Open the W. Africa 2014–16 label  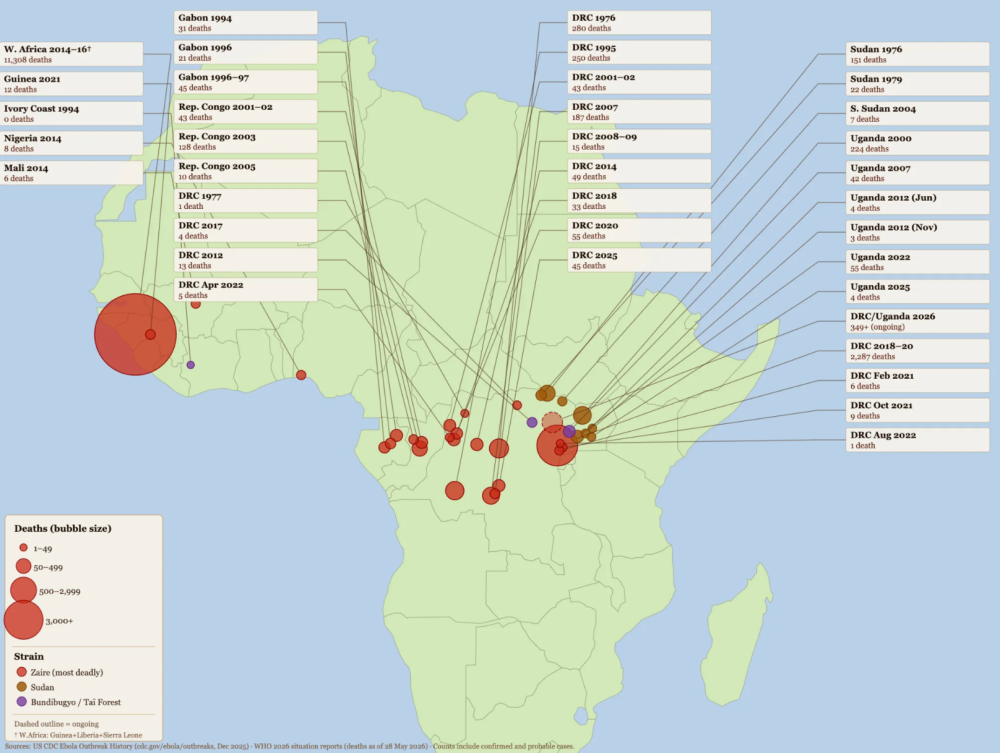[x=71, y=54]
